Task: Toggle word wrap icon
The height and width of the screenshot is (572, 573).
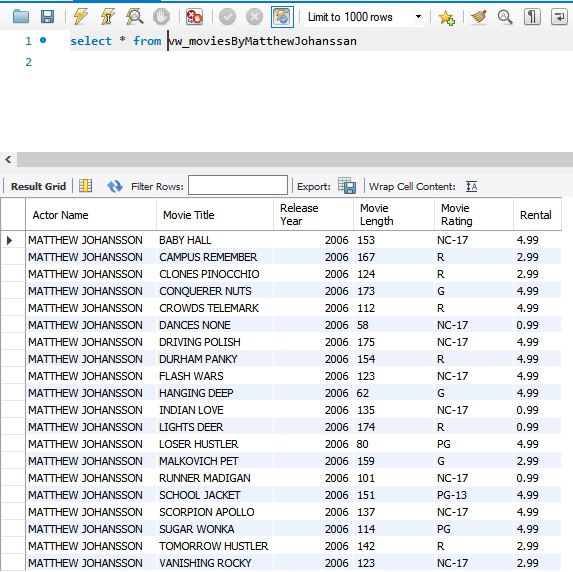Action: click(x=559, y=16)
